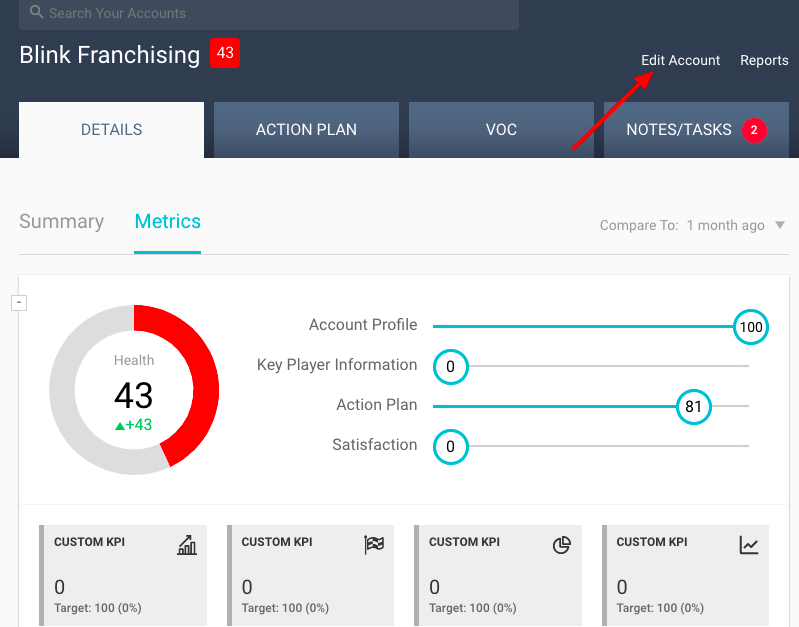799x627 pixels.
Task: Show the Summary view
Action: [61, 222]
